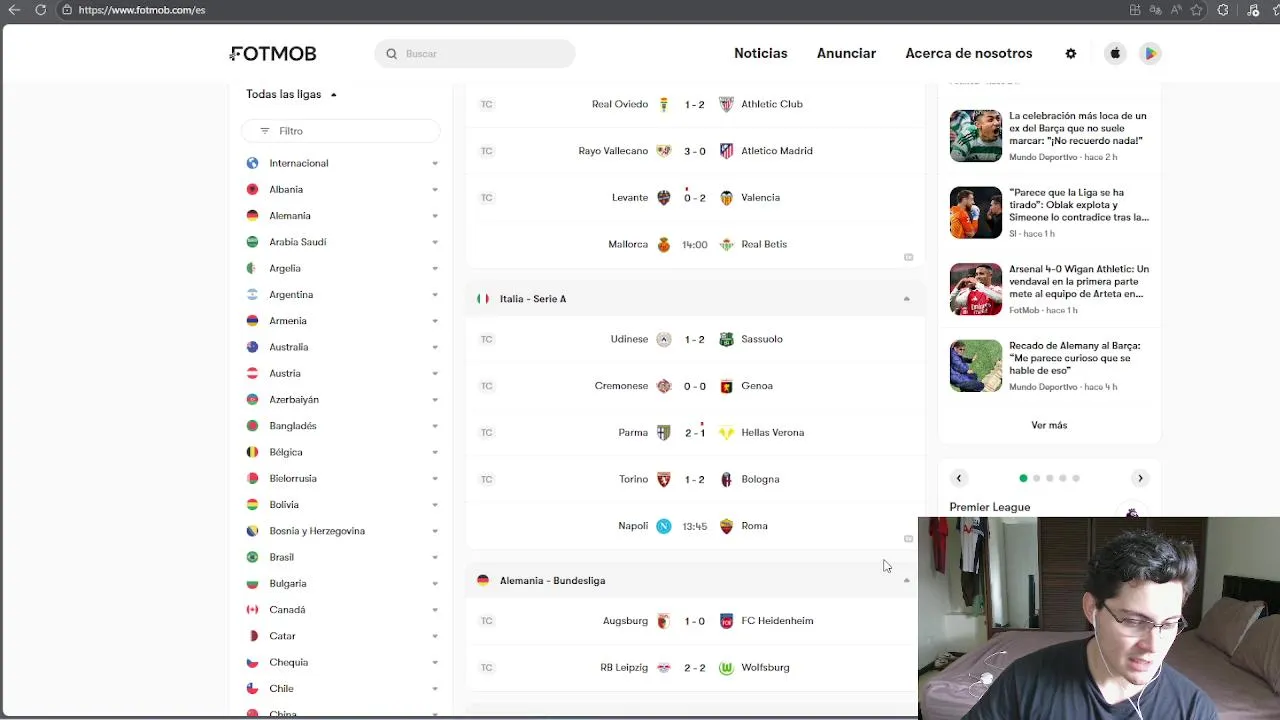
Task: Click the Buscar search field
Action: 475,54
